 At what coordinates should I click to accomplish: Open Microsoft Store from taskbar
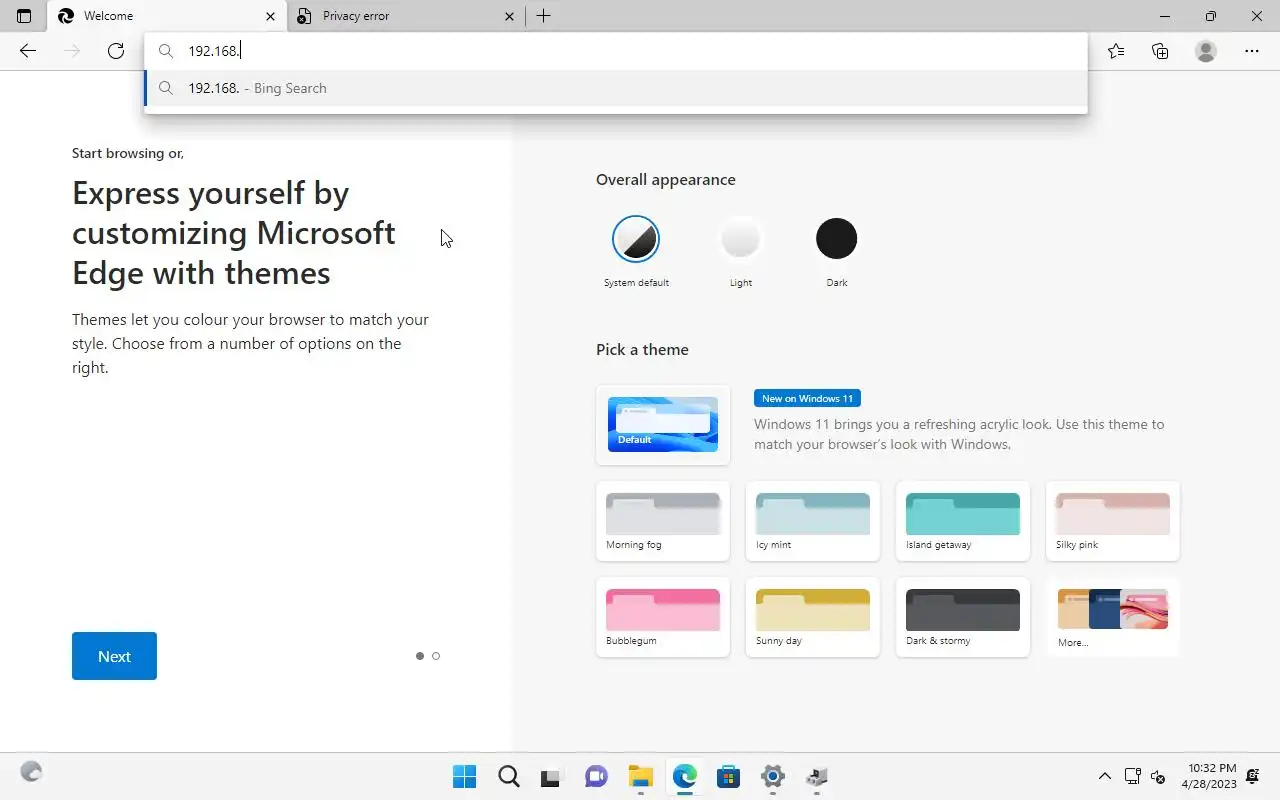coord(729,776)
